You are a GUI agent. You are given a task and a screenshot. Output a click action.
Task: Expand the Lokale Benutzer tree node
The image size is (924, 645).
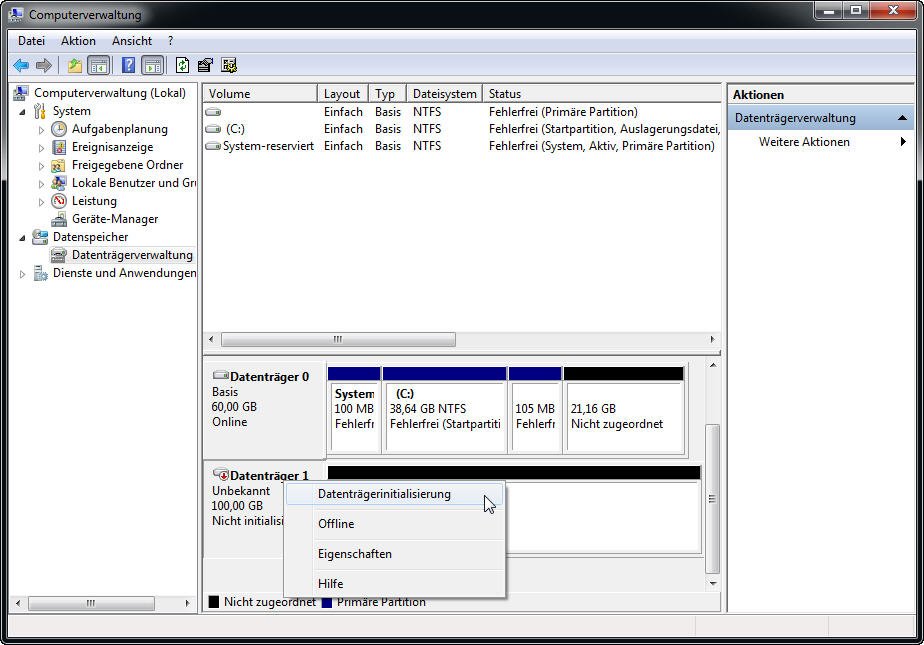click(41, 184)
